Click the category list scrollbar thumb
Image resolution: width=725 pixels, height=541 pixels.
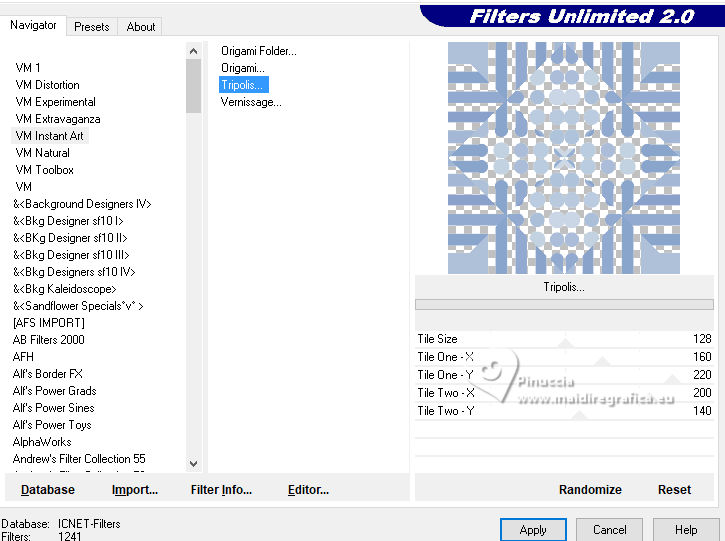click(x=194, y=86)
